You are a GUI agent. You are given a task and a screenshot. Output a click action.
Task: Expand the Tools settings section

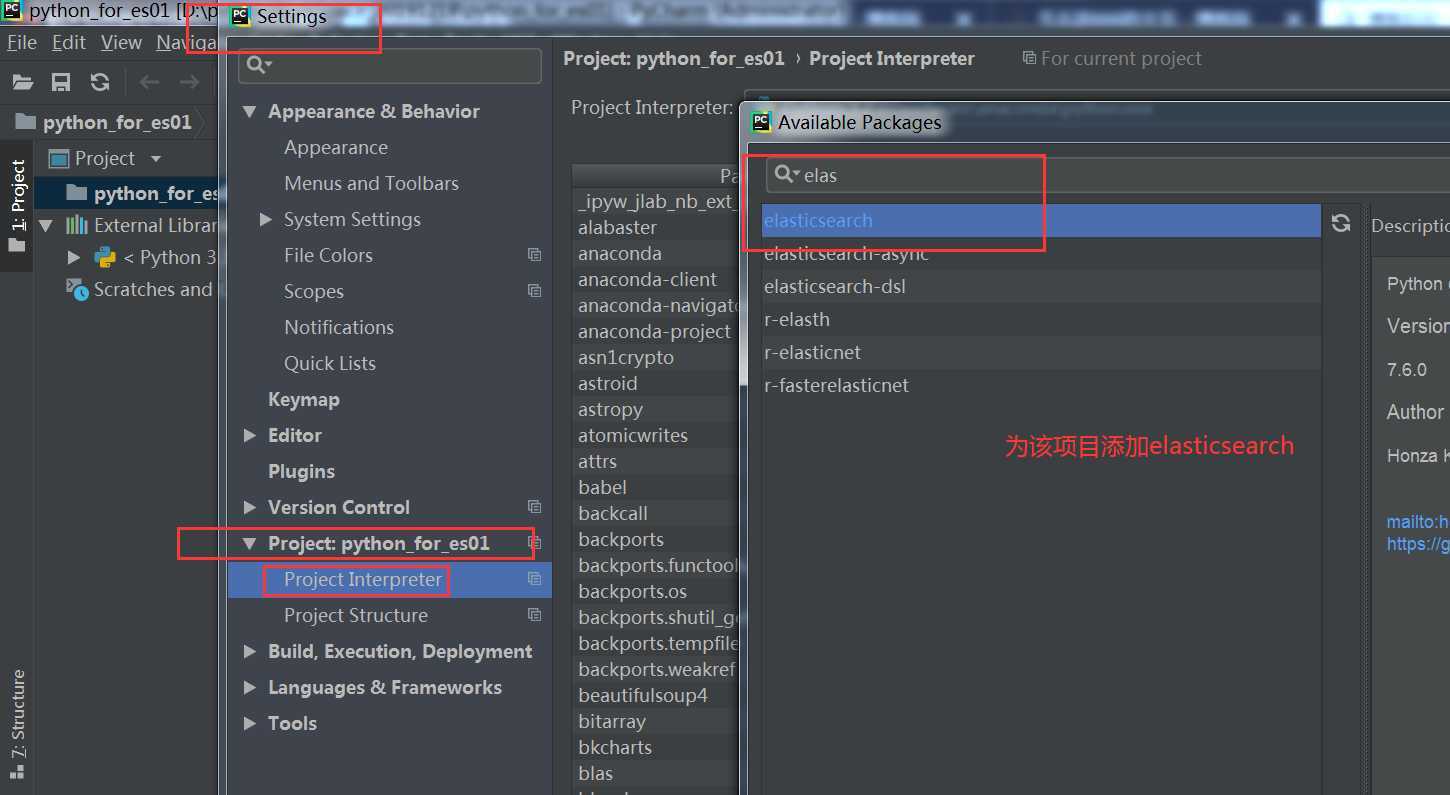(x=249, y=723)
